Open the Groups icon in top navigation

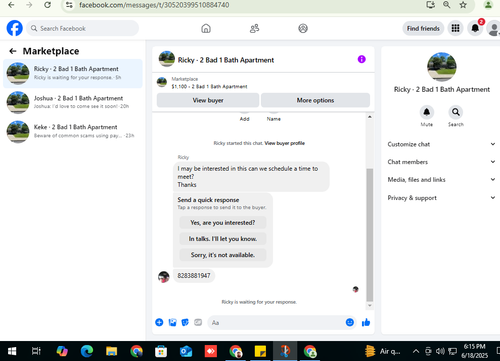pyautogui.click(x=303, y=28)
